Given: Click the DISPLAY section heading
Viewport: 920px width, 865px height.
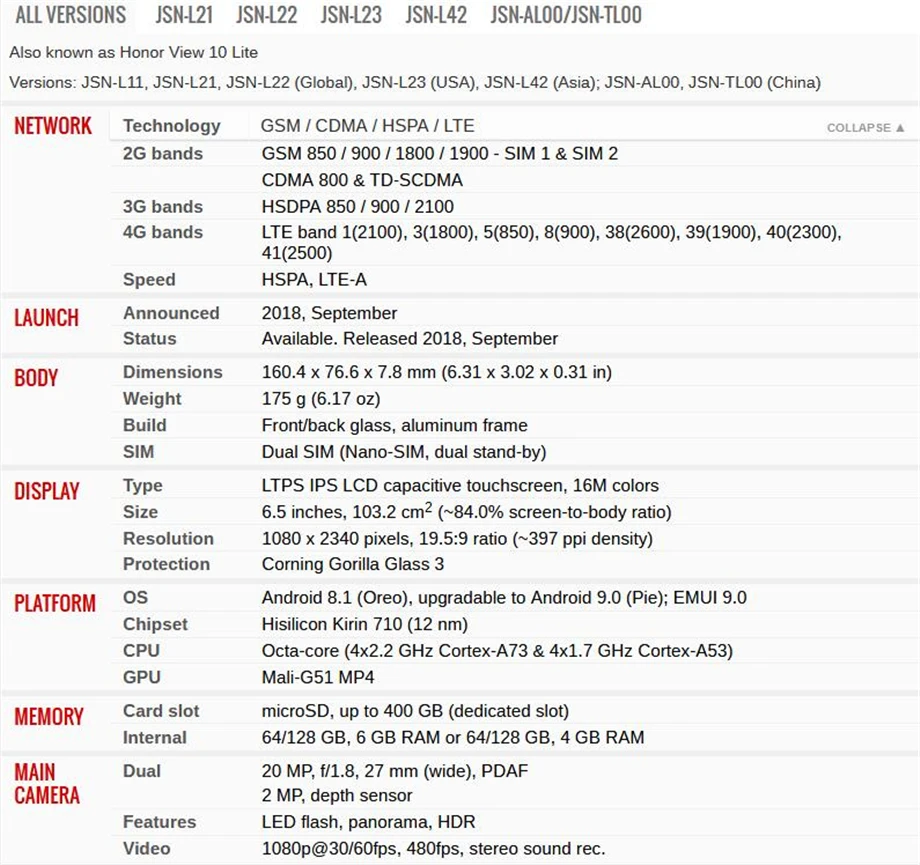Looking at the screenshot, I should tap(46, 491).
